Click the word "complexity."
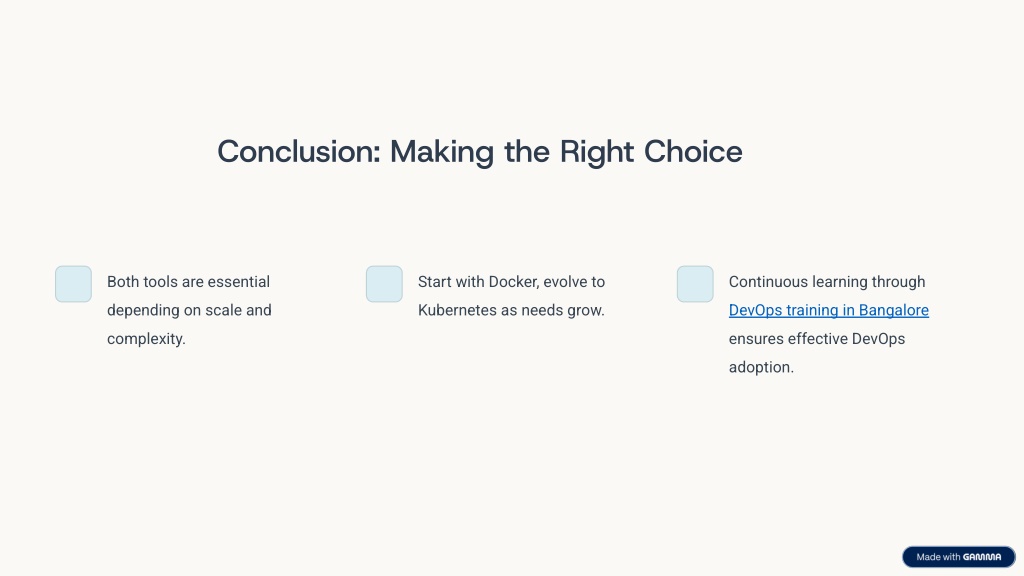 tap(146, 339)
